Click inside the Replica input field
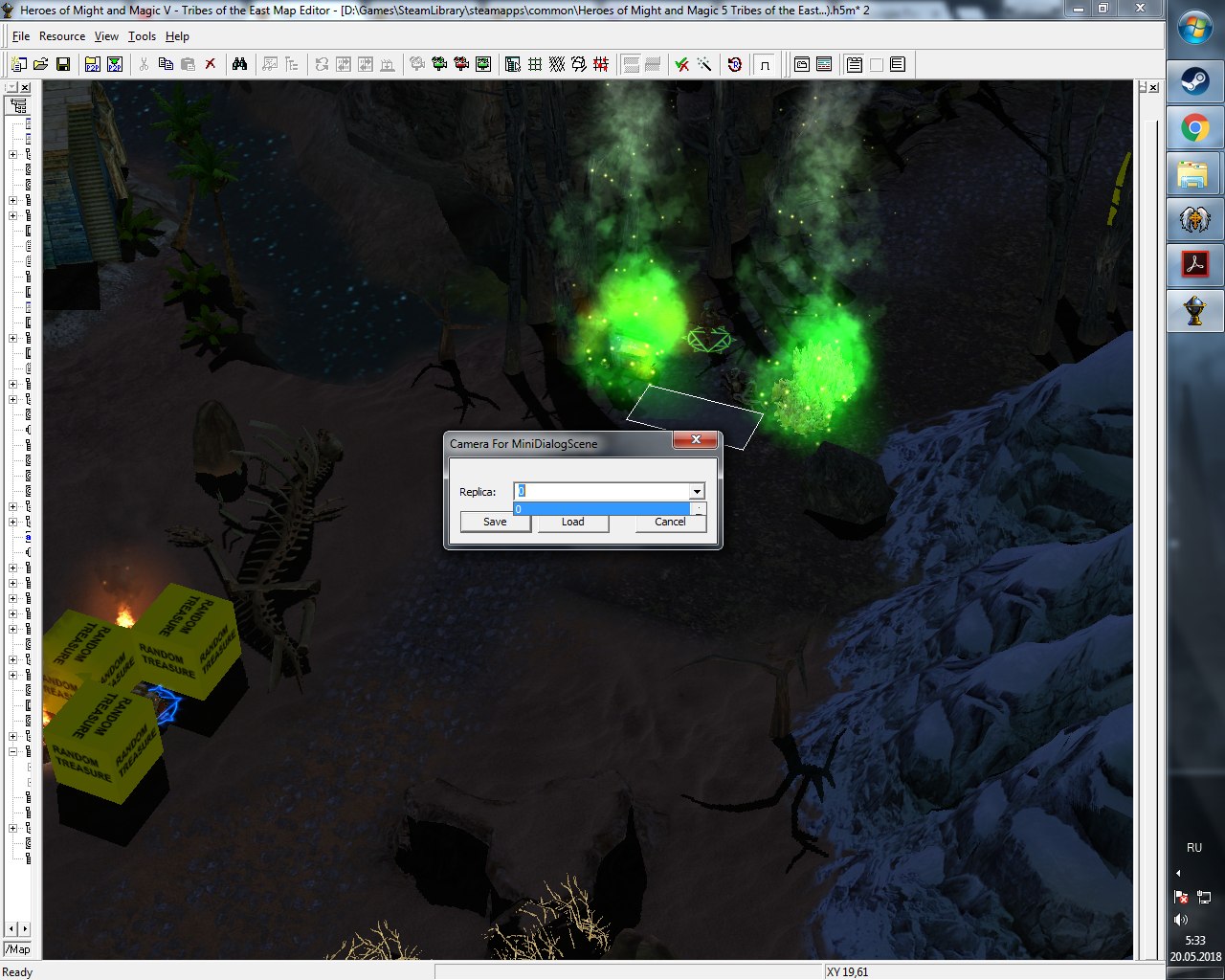 coord(601,492)
